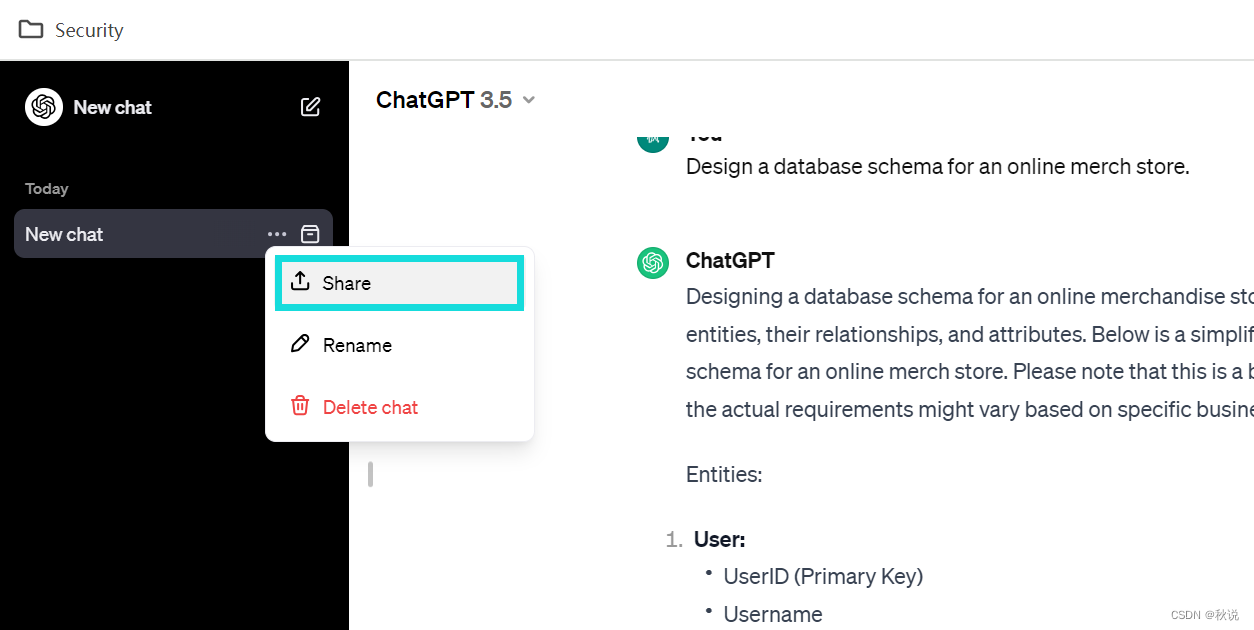Viewport: 1254px width, 630px height.
Task: Click the Today section heading
Action: coord(47,188)
